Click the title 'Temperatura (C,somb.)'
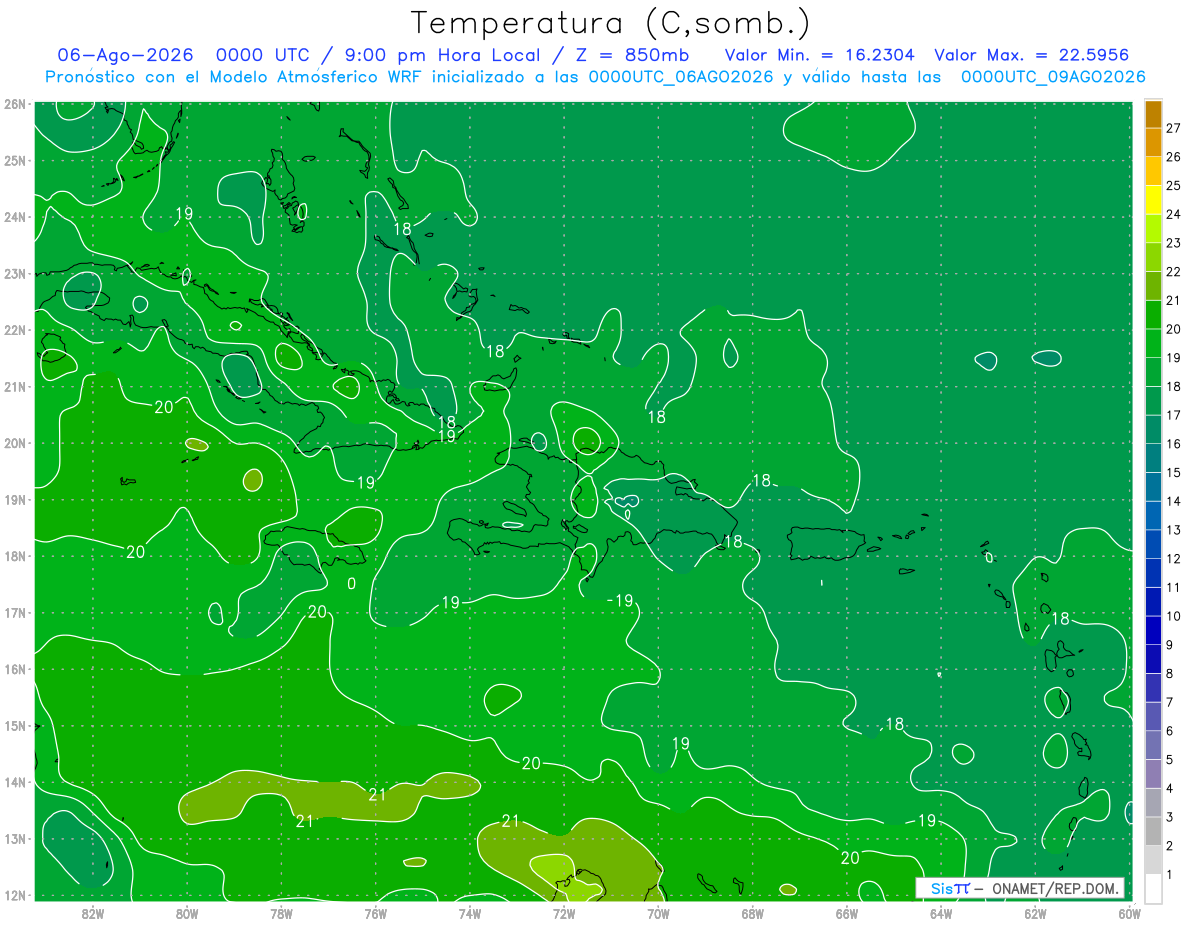 point(610,24)
